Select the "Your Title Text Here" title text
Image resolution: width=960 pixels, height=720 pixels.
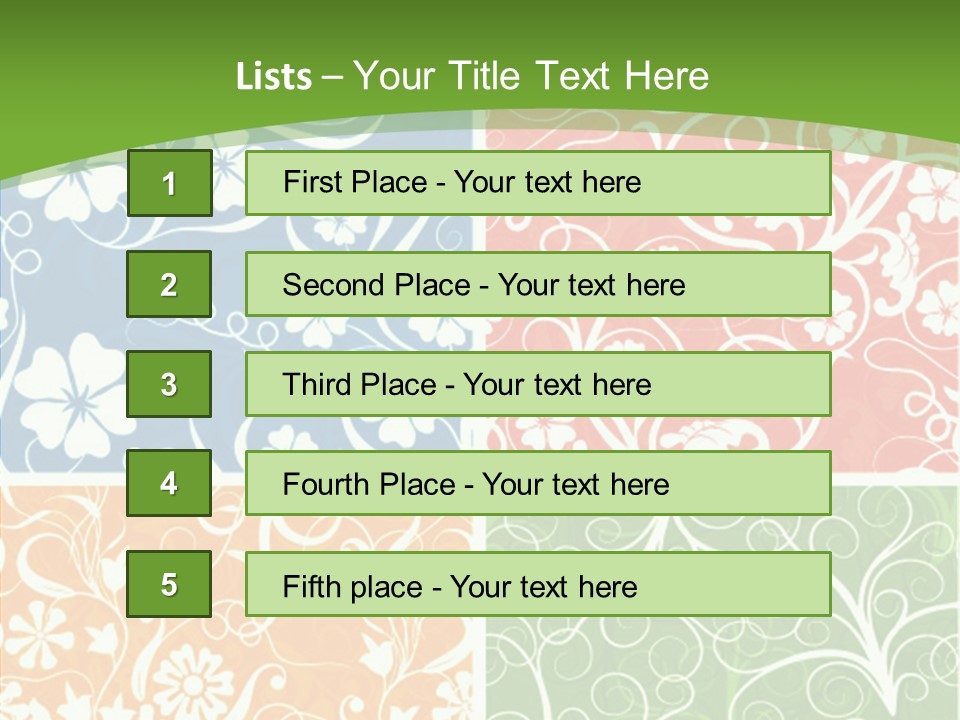531,76
